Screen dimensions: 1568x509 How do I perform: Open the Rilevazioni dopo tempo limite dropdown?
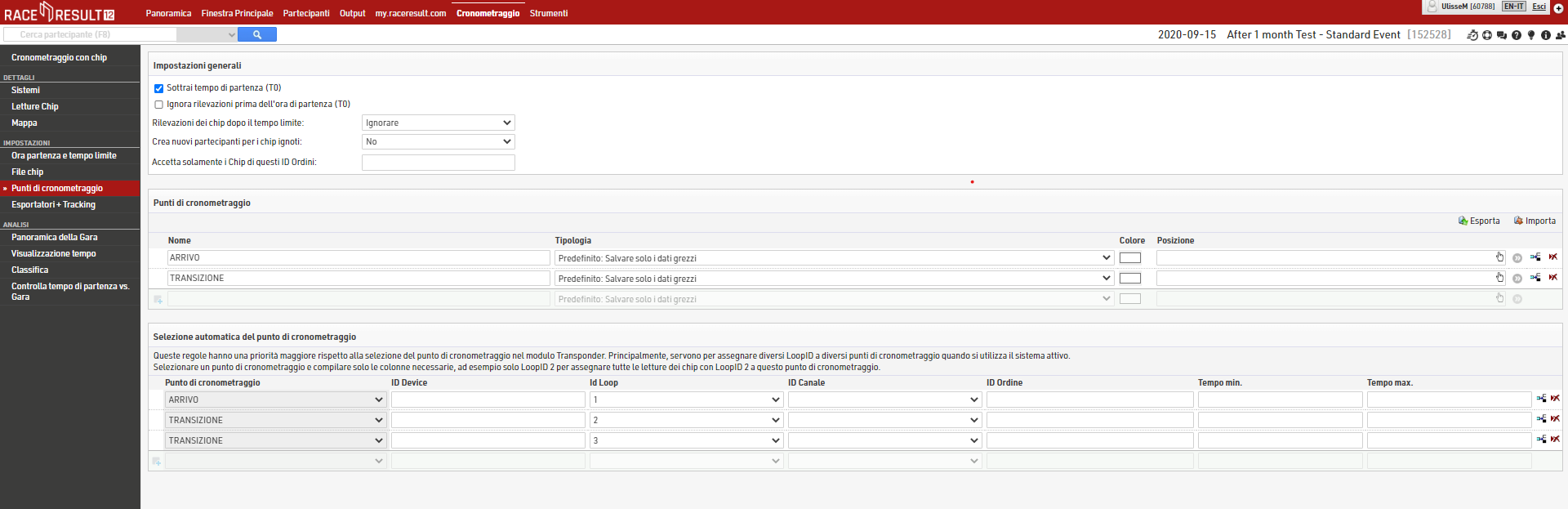click(x=438, y=123)
